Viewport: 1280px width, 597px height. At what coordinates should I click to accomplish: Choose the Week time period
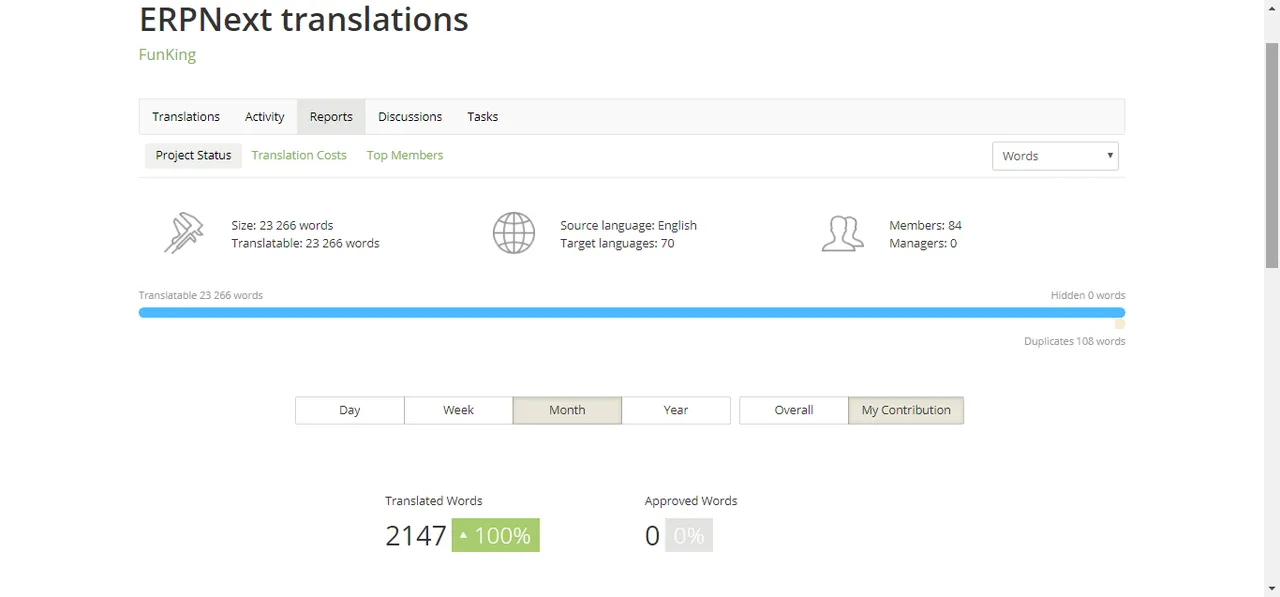coord(459,410)
